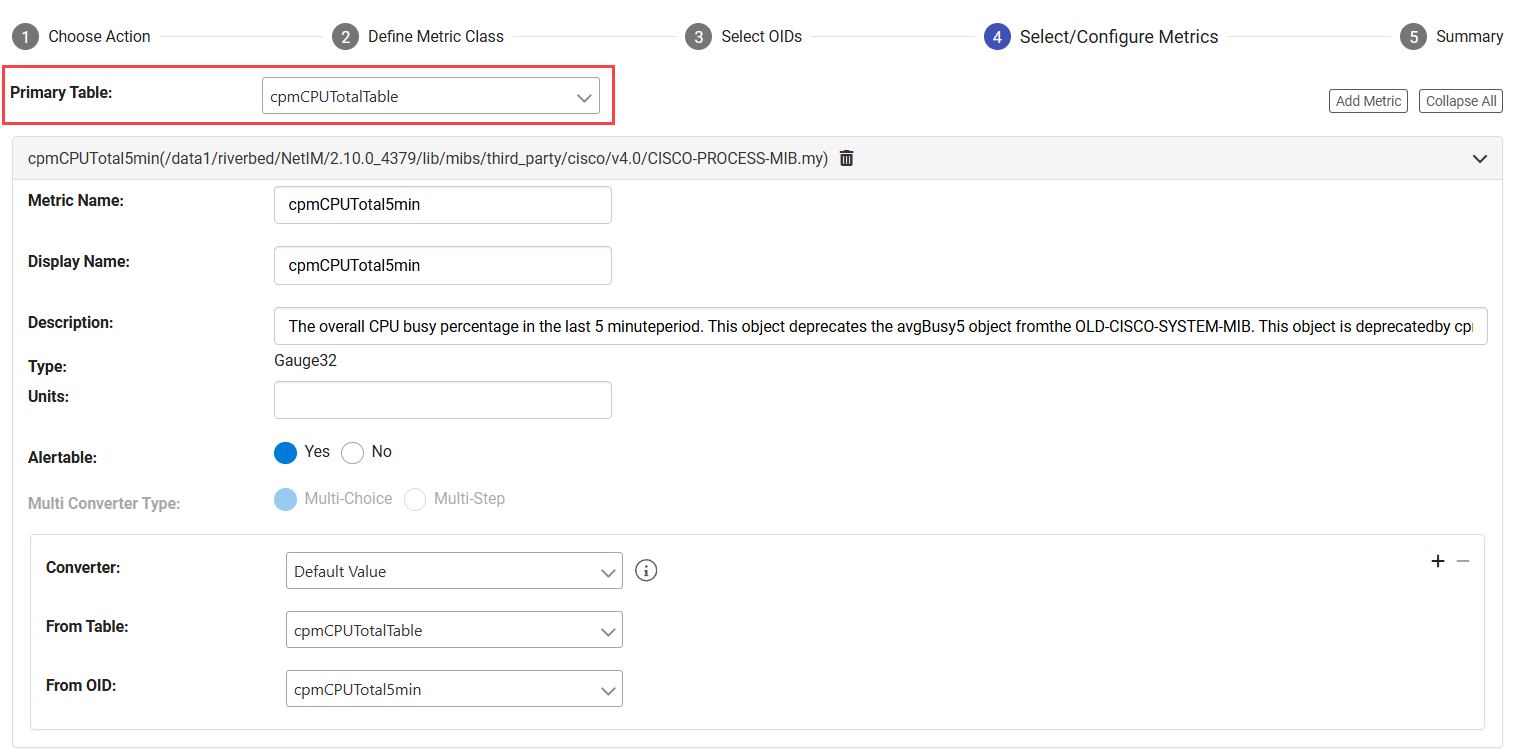Click the converter info icon

(646, 571)
